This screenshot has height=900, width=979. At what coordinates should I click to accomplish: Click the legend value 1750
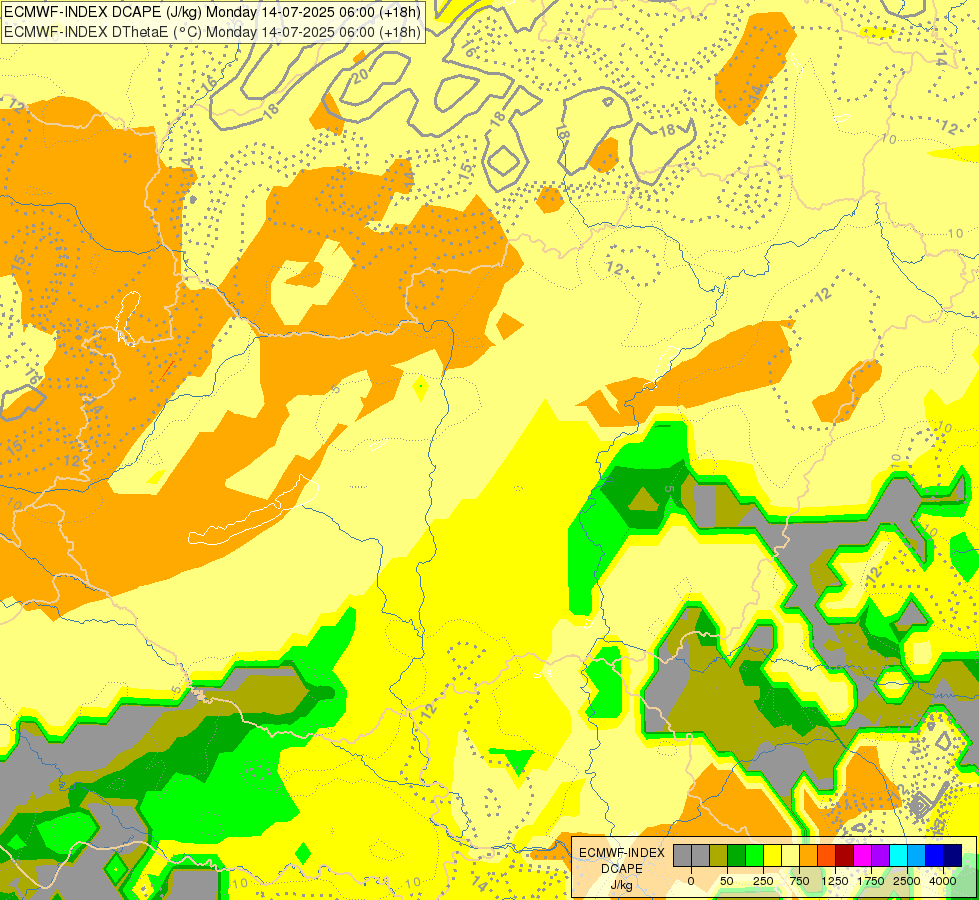pyautogui.click(x=871, y=881)
